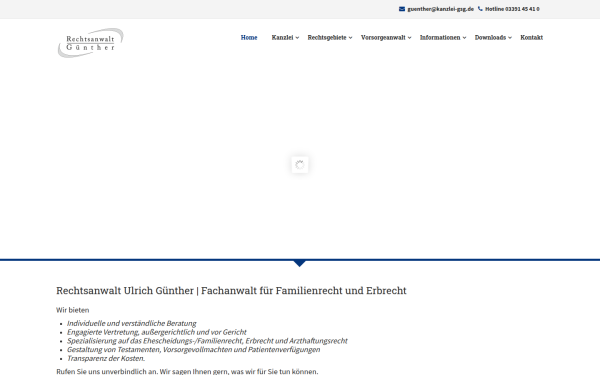Click the "Rufen Sie uns unverbindlich an" sentence
The width and height of the screenshot is (600, 375).
click(187, 371)
